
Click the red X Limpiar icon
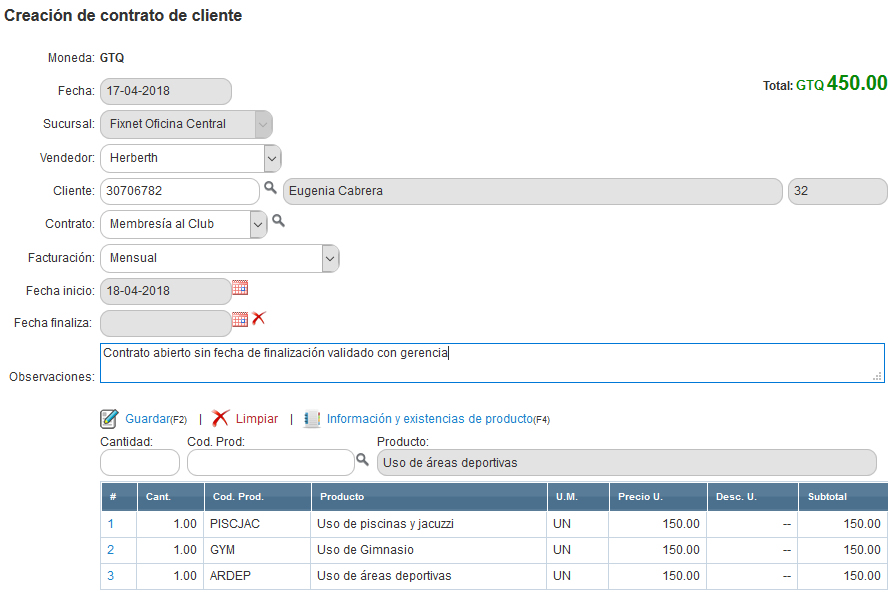tap(221, 419)
